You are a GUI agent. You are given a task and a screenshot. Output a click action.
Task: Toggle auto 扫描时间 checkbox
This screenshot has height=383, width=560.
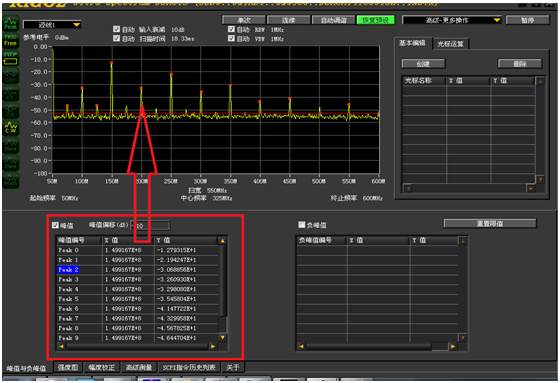(116, 38)
